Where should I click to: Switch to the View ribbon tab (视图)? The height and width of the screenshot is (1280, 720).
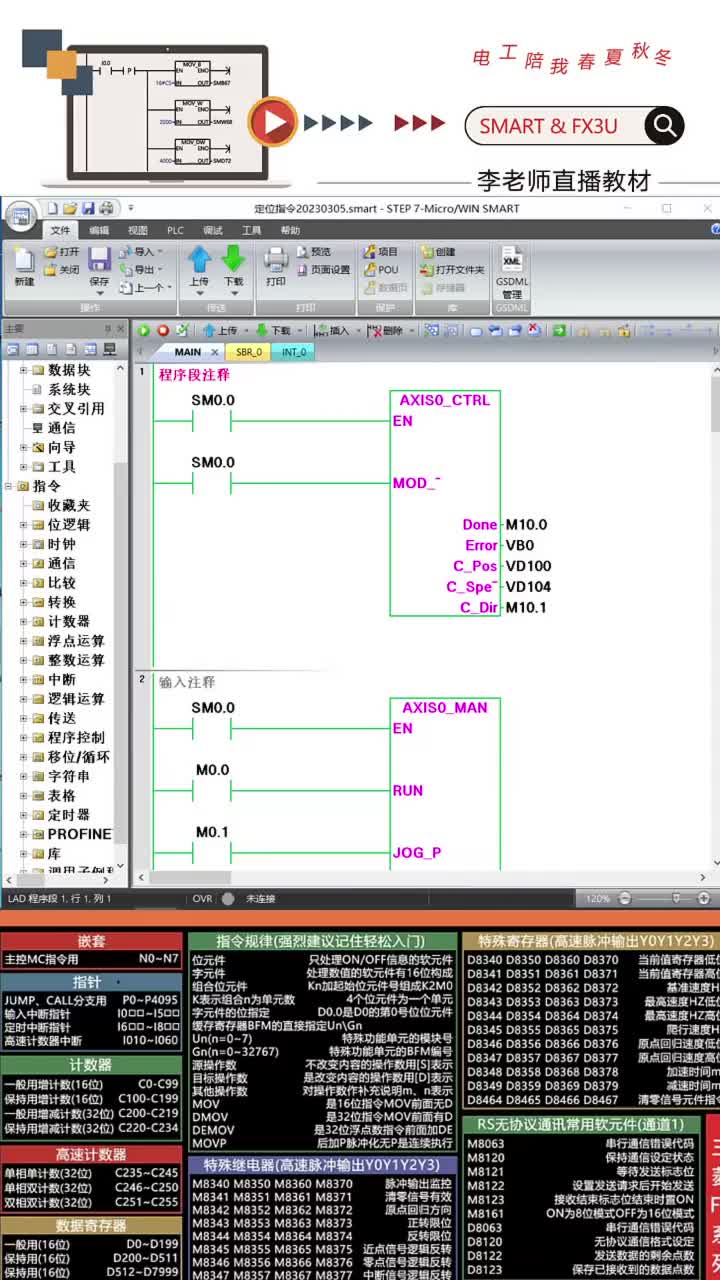coord(137,230)
